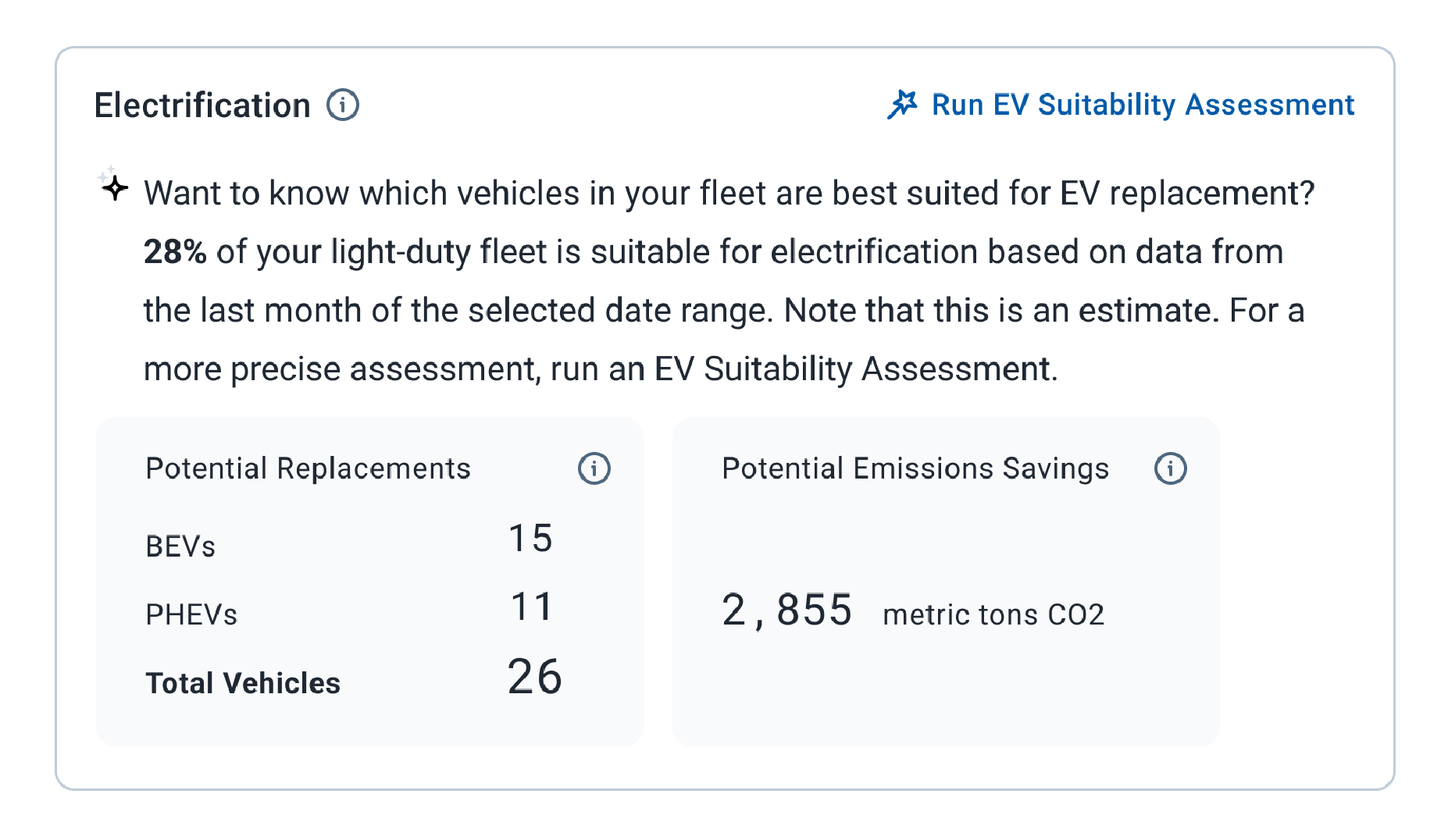Select the Total Vehicles row label

[x=242, y=682]
